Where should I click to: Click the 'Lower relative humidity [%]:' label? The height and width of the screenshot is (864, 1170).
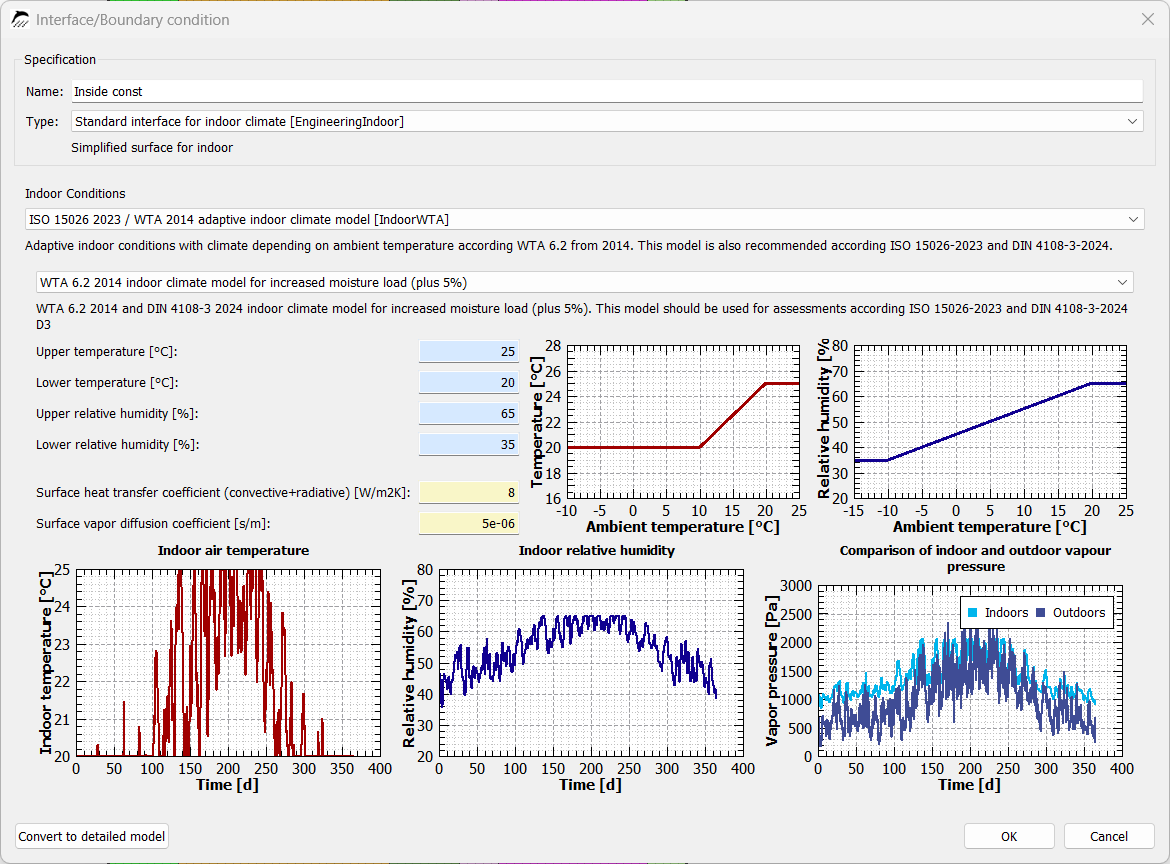coord(118,445)
